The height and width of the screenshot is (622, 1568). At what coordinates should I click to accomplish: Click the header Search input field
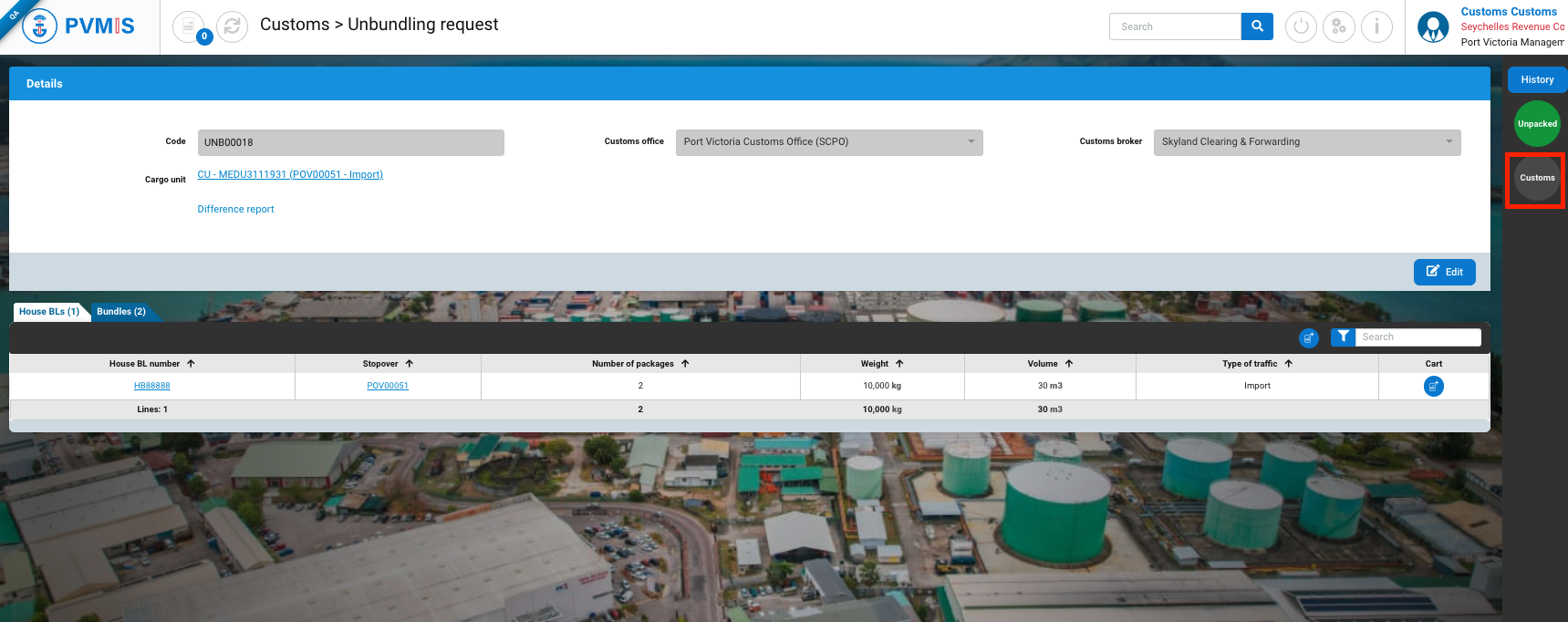pyautogui.click(x=1174, y=26)
